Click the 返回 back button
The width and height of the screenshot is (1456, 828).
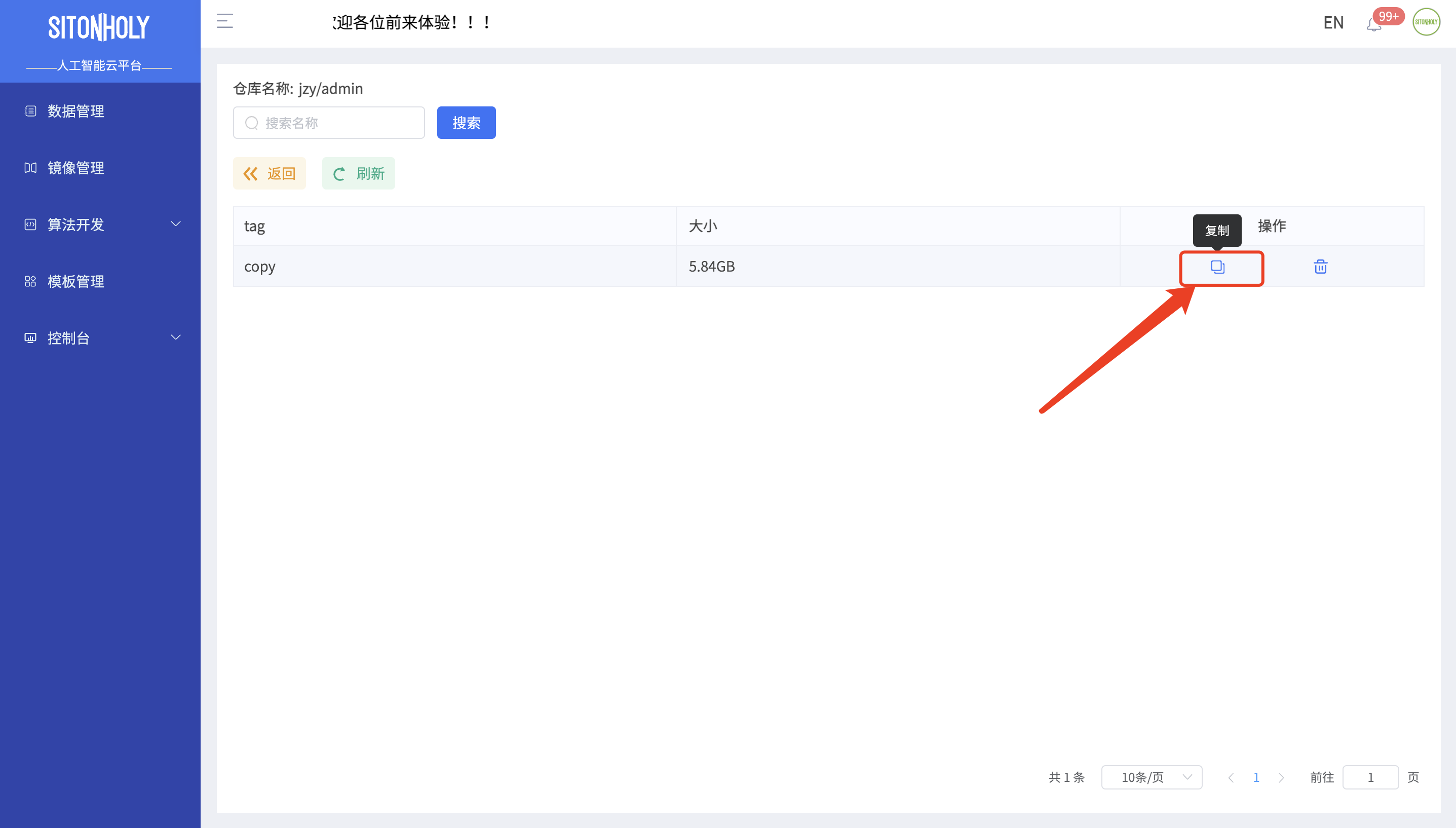(270, 173)
